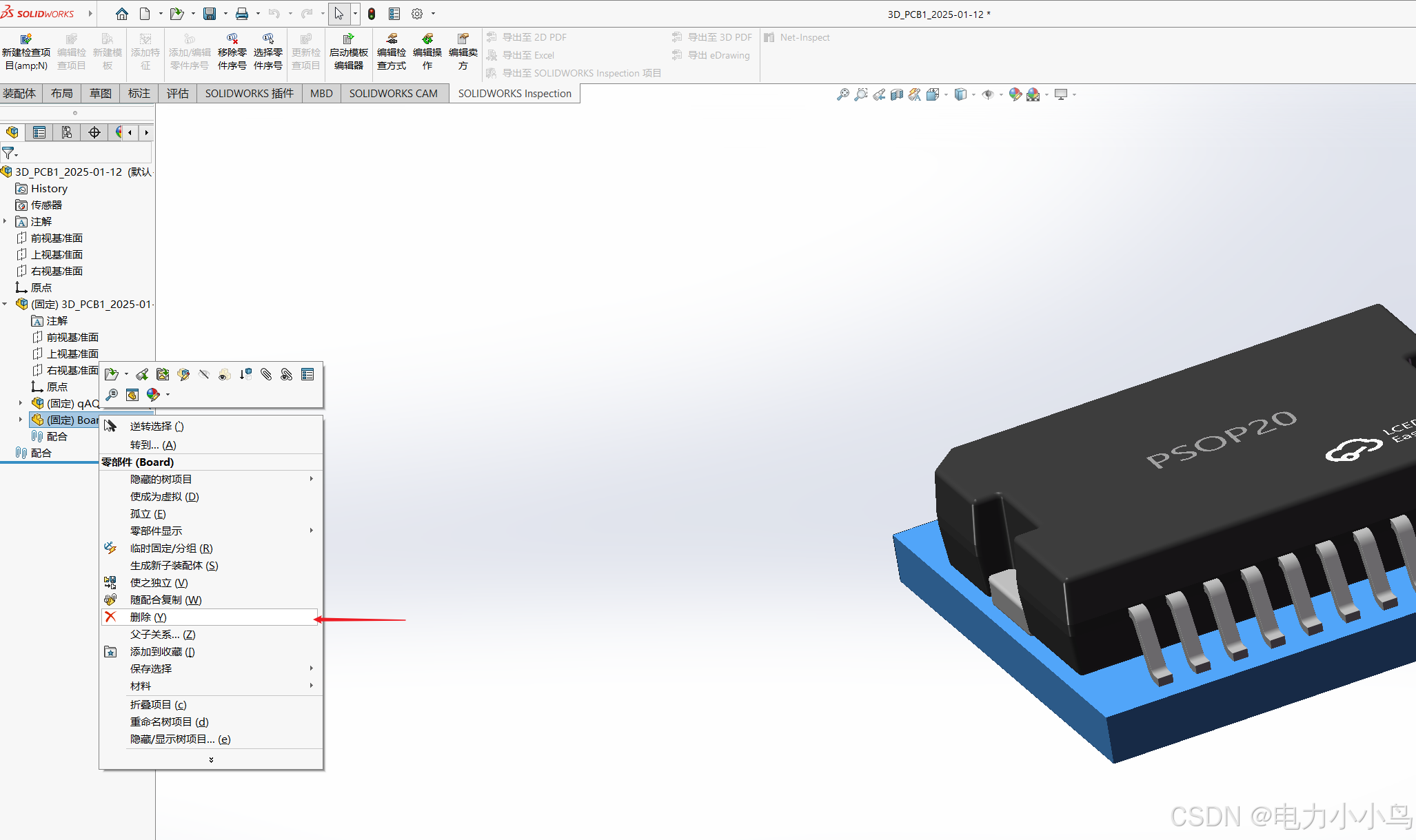Choose 重命名树项目 (d) in the context menu
This screenshot has width=1416, height=840.
click(x=210, y=722)
